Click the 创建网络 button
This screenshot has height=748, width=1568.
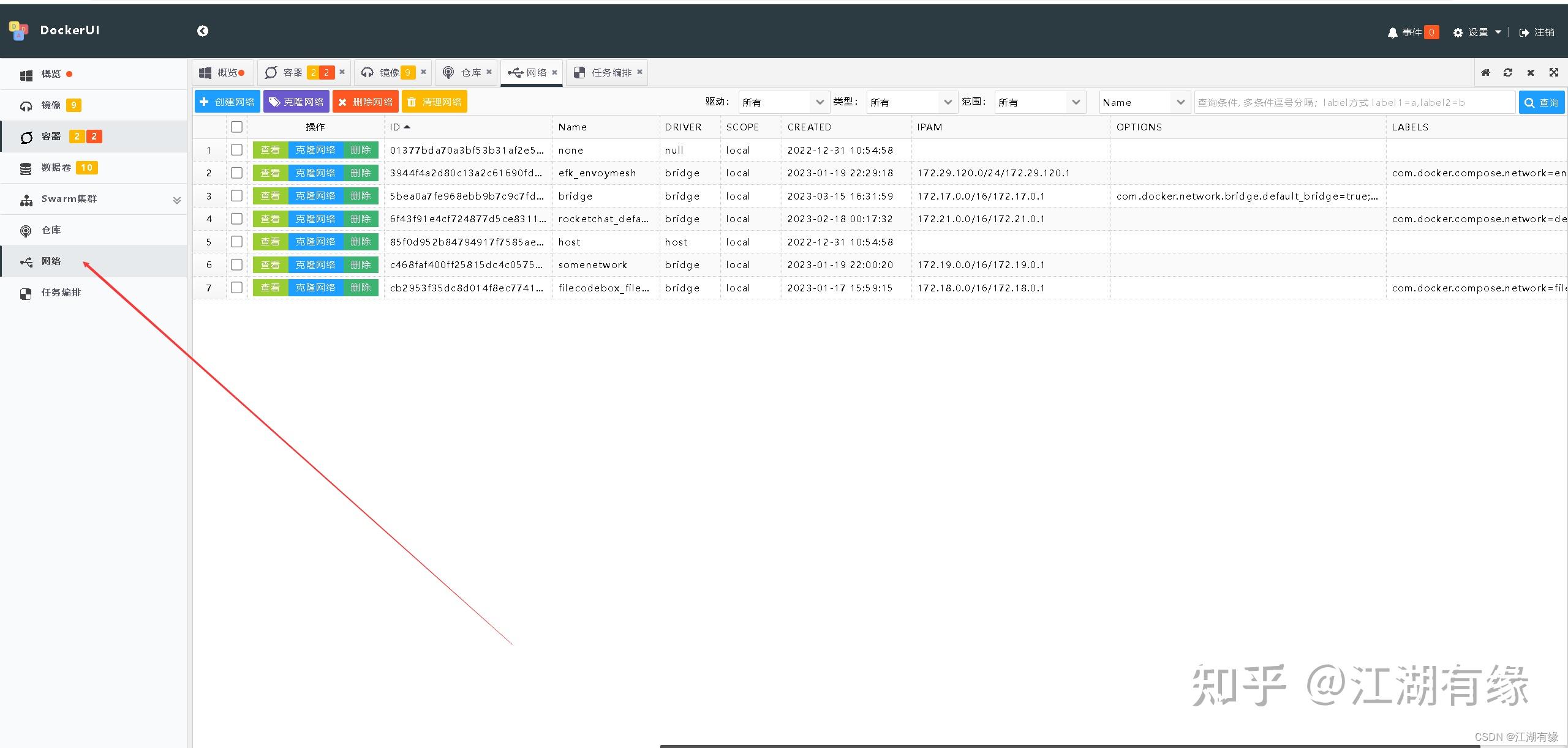tap(226, 101)
